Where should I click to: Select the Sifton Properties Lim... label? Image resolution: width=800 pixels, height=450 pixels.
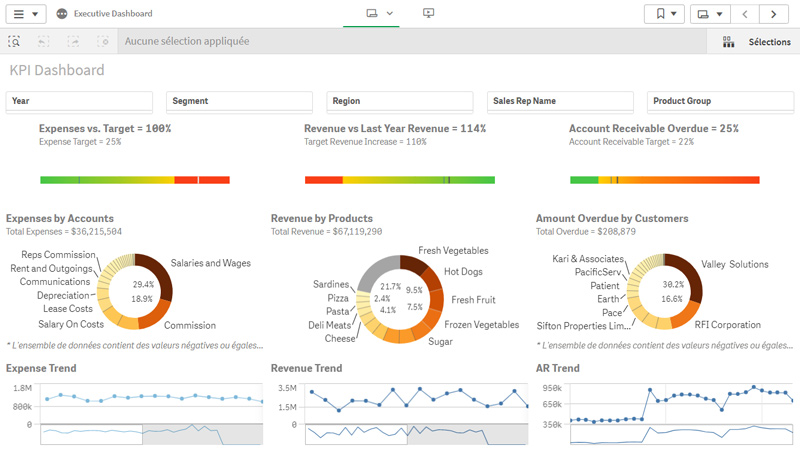pos(584,326)
